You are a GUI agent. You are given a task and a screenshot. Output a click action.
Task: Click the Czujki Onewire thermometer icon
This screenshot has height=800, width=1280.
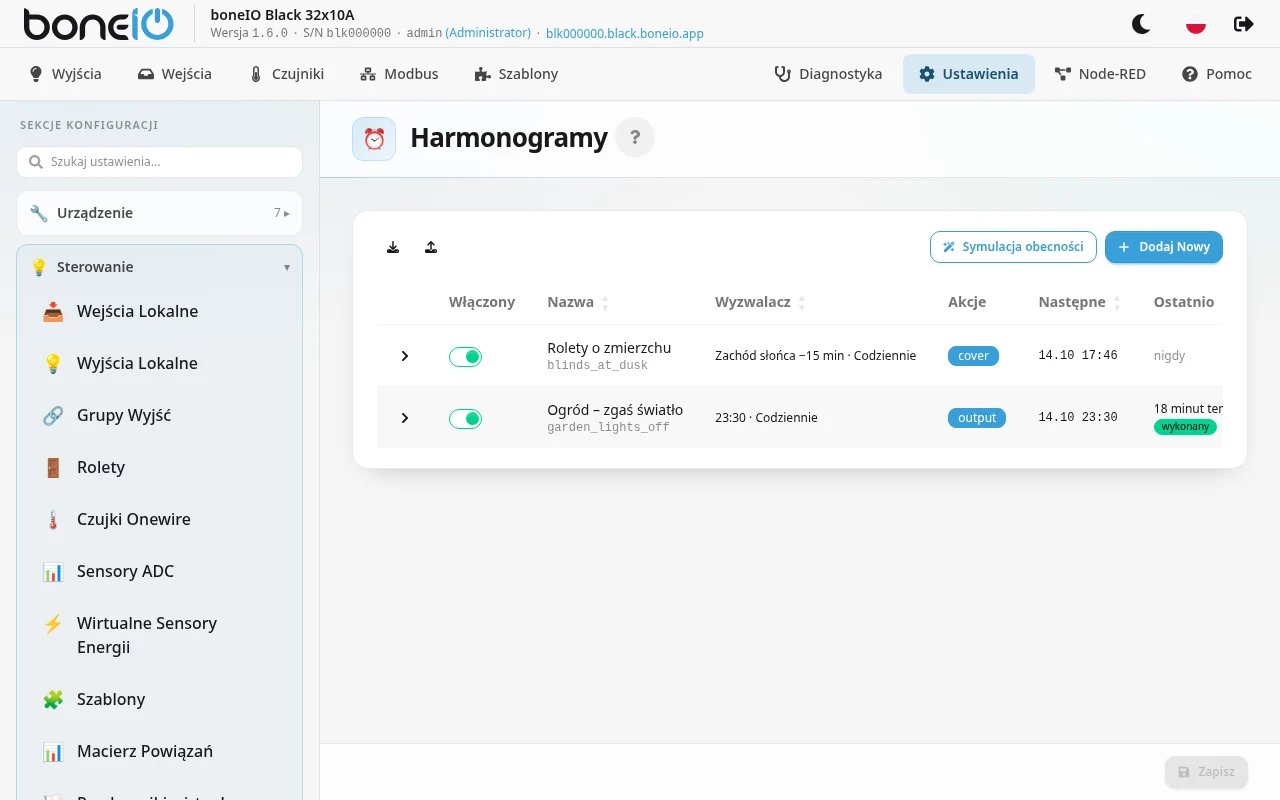click(x=53, y=519)
